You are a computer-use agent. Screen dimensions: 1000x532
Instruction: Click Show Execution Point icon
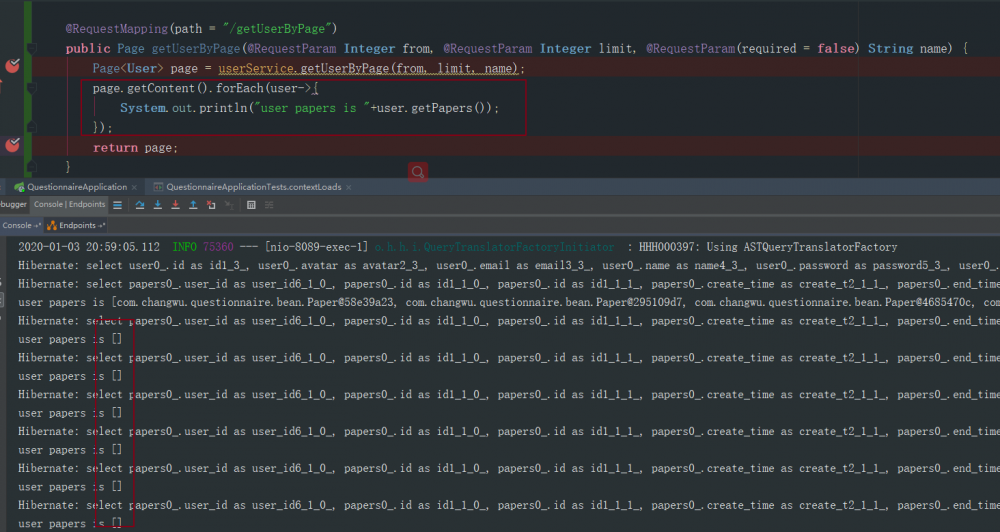[118, 205]
